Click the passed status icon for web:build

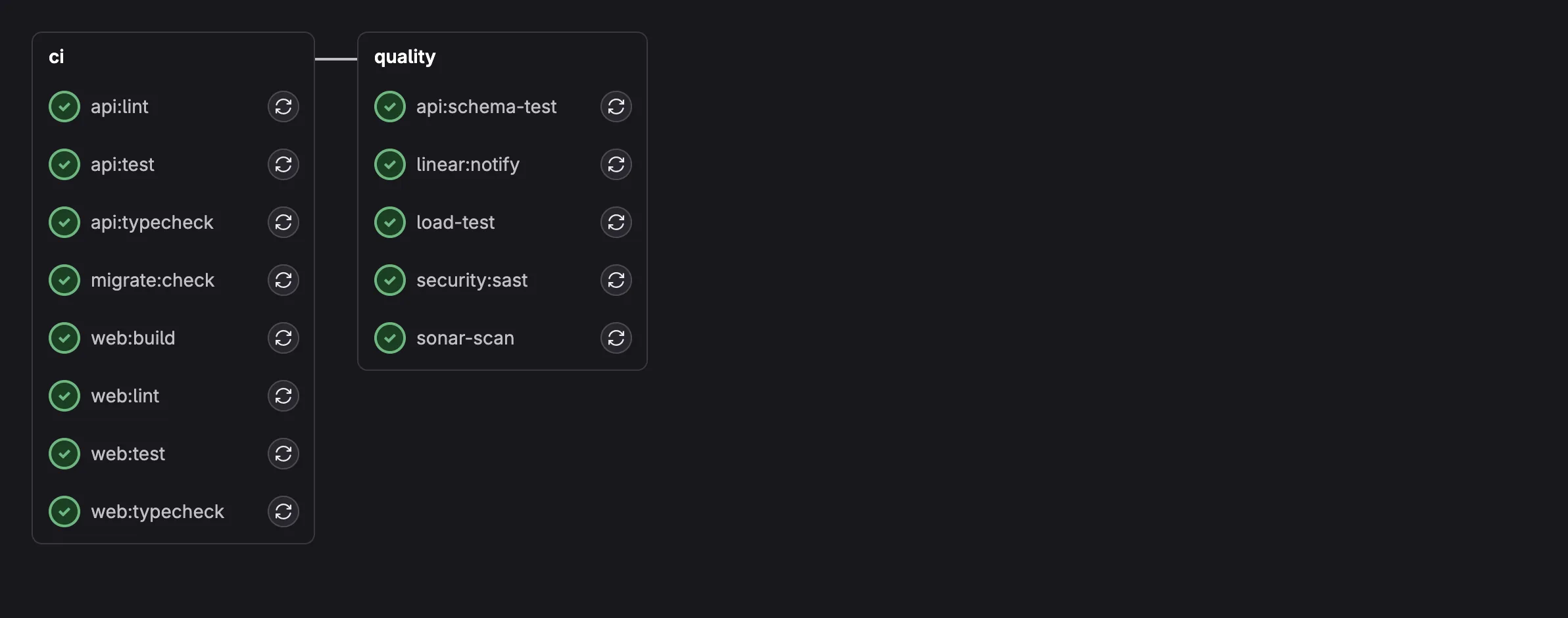[64, 338]
